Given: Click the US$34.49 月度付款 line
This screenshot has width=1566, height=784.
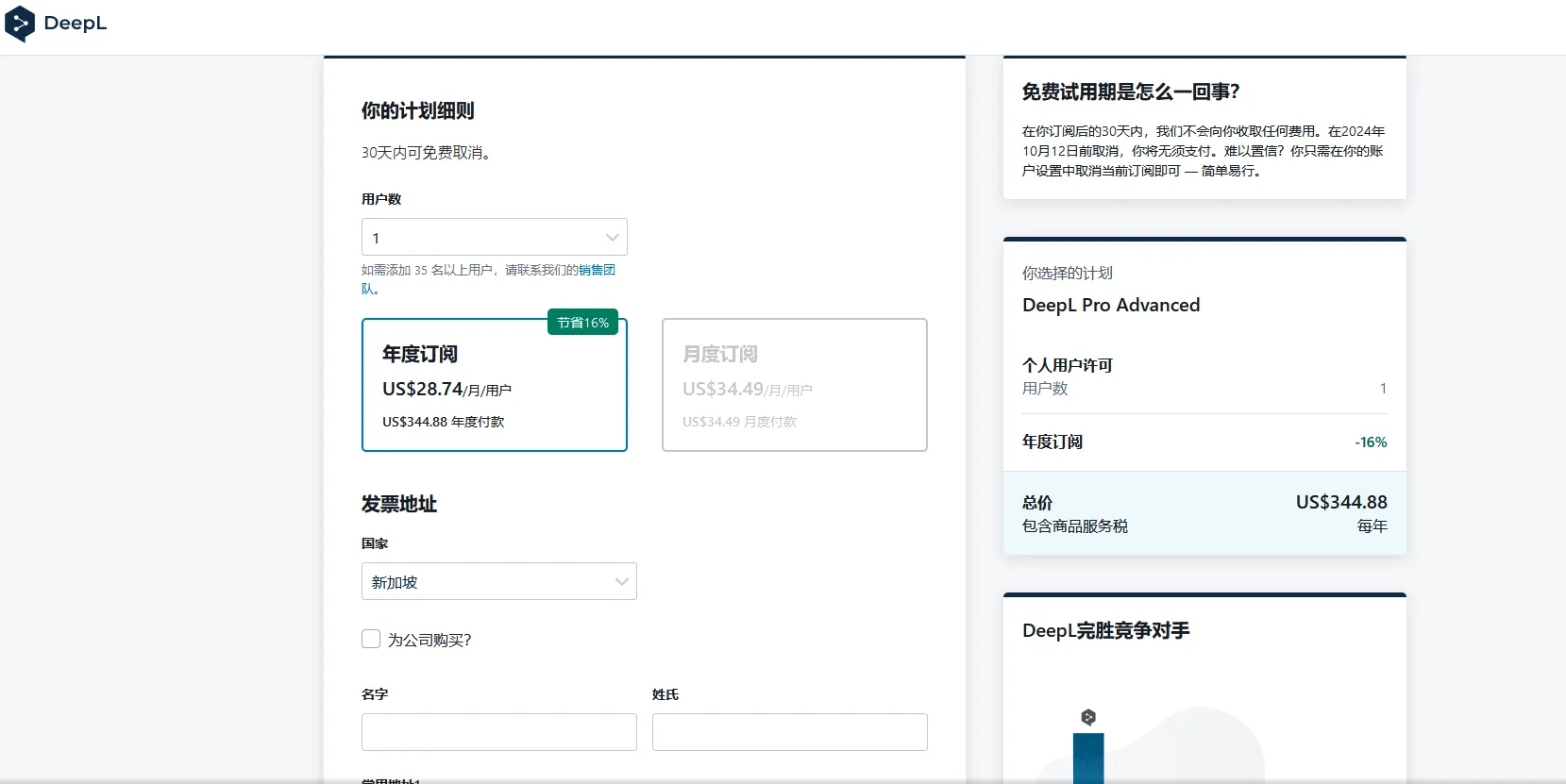Looking at the screenshot, I should click(x=740, y=422).
